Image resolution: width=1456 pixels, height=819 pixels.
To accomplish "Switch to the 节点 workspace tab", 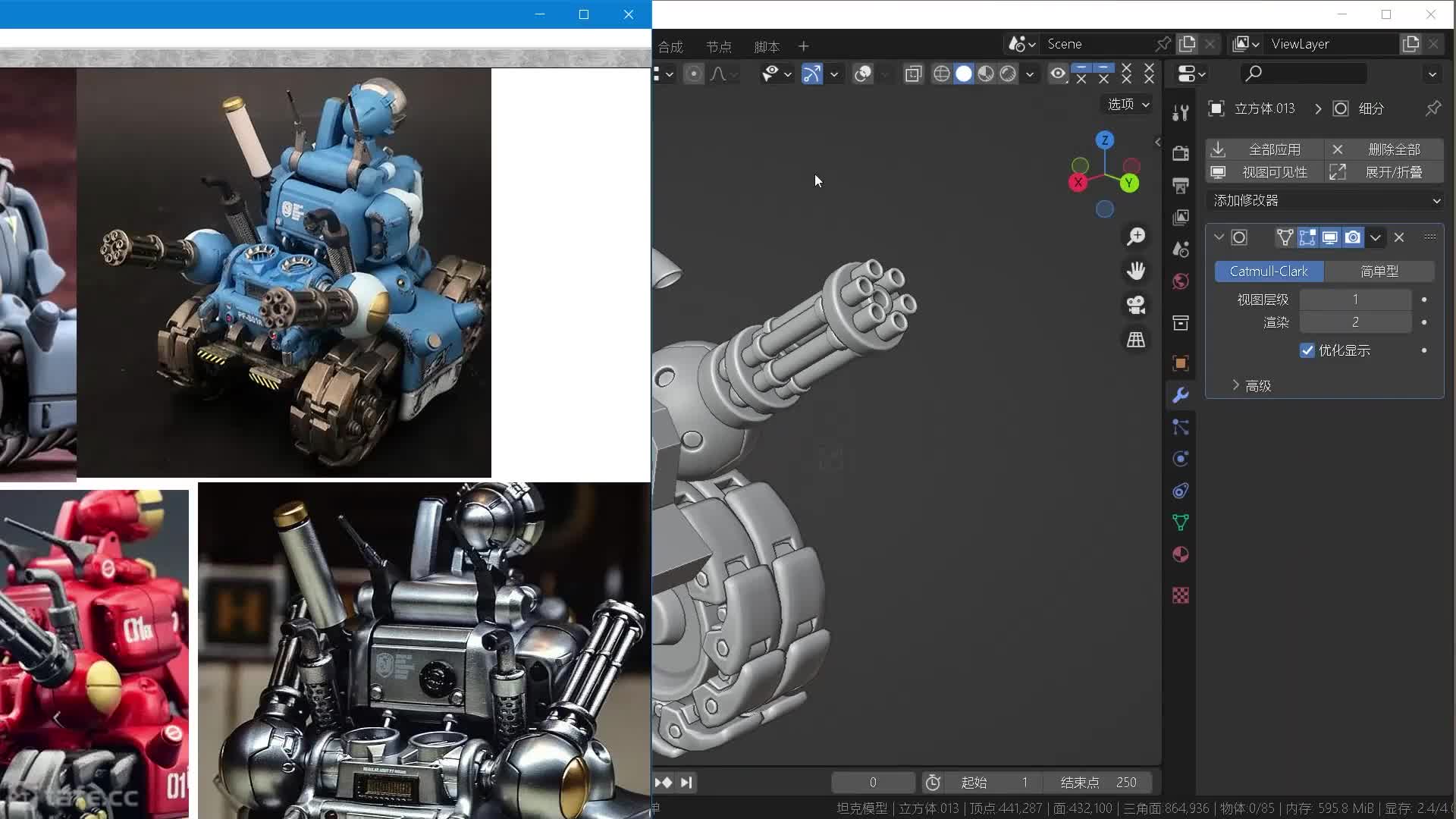I will click(718, 47).
